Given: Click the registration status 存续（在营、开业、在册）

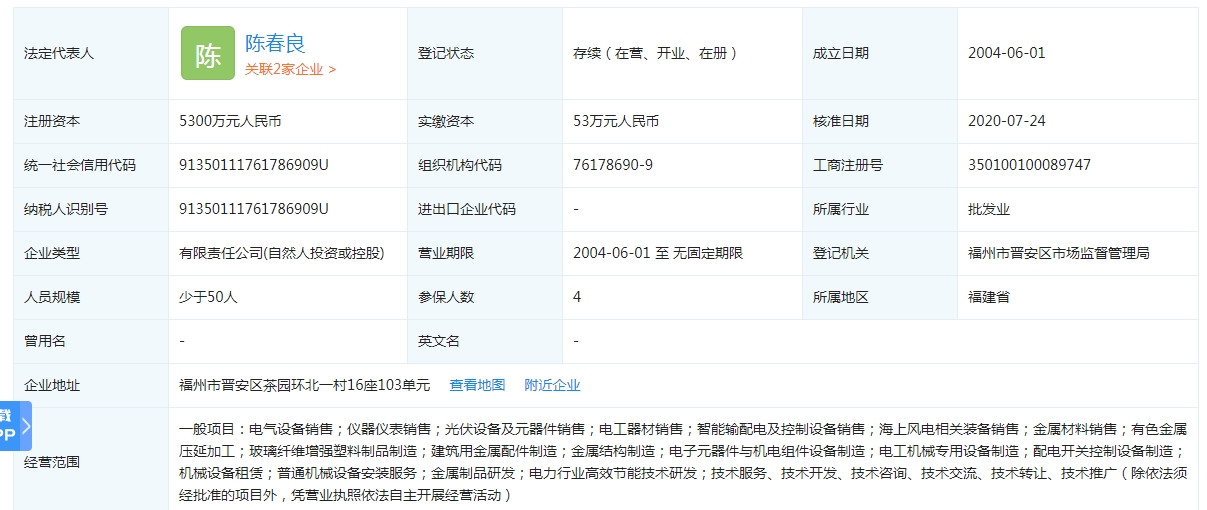Looking at the screenshot, I should (655, 53).
